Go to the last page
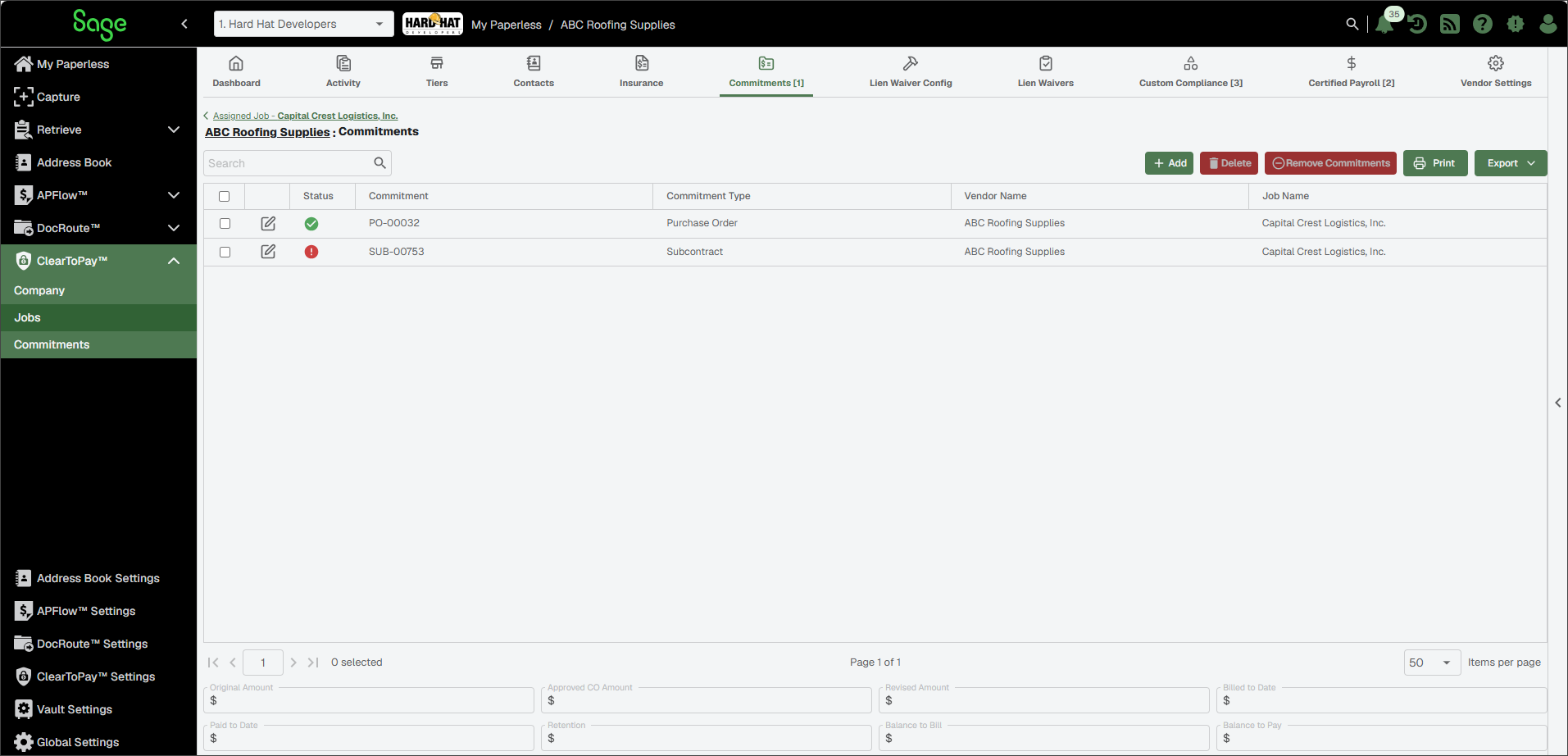 [x=313, y=663]
